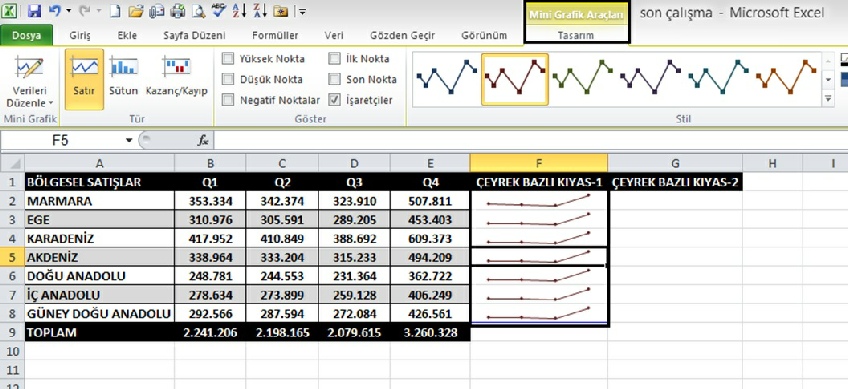Enable Son Nokta checkbox
The height and width of the screenshot is (389, 848).
(335, 79)
